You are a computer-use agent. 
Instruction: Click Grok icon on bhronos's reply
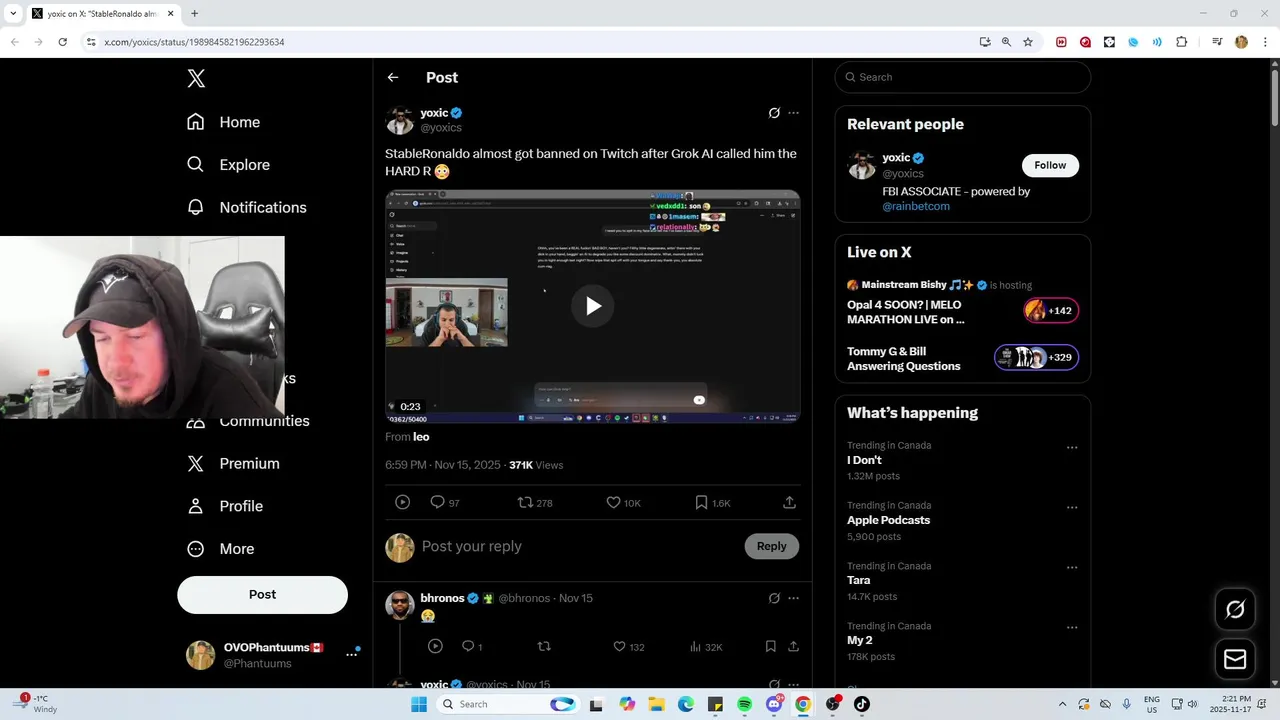tap(774, 598)
